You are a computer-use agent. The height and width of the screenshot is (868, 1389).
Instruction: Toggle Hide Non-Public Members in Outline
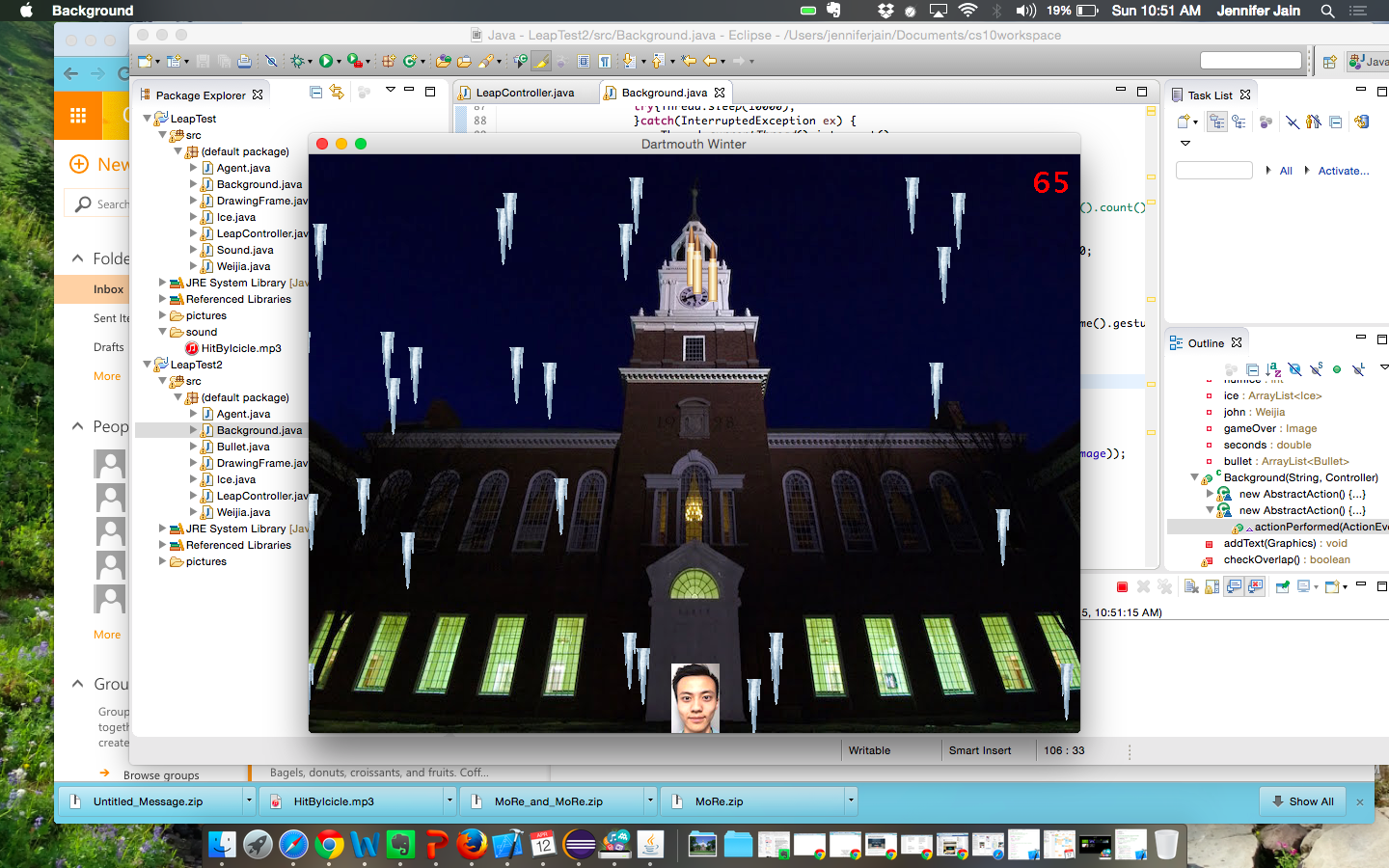[x=1337, y=369]
